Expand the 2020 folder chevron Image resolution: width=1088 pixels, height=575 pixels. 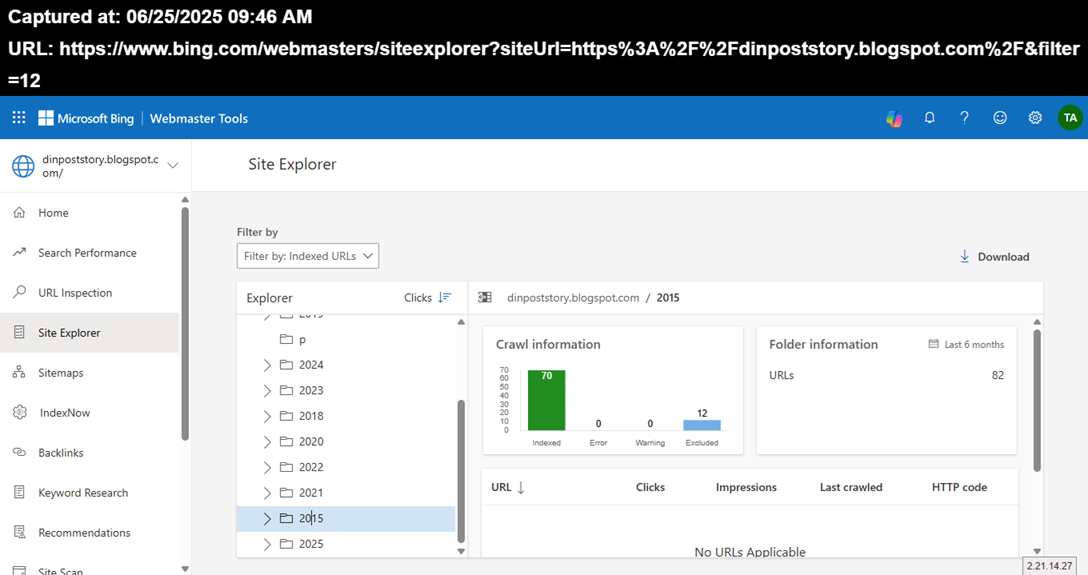[267, 442]
